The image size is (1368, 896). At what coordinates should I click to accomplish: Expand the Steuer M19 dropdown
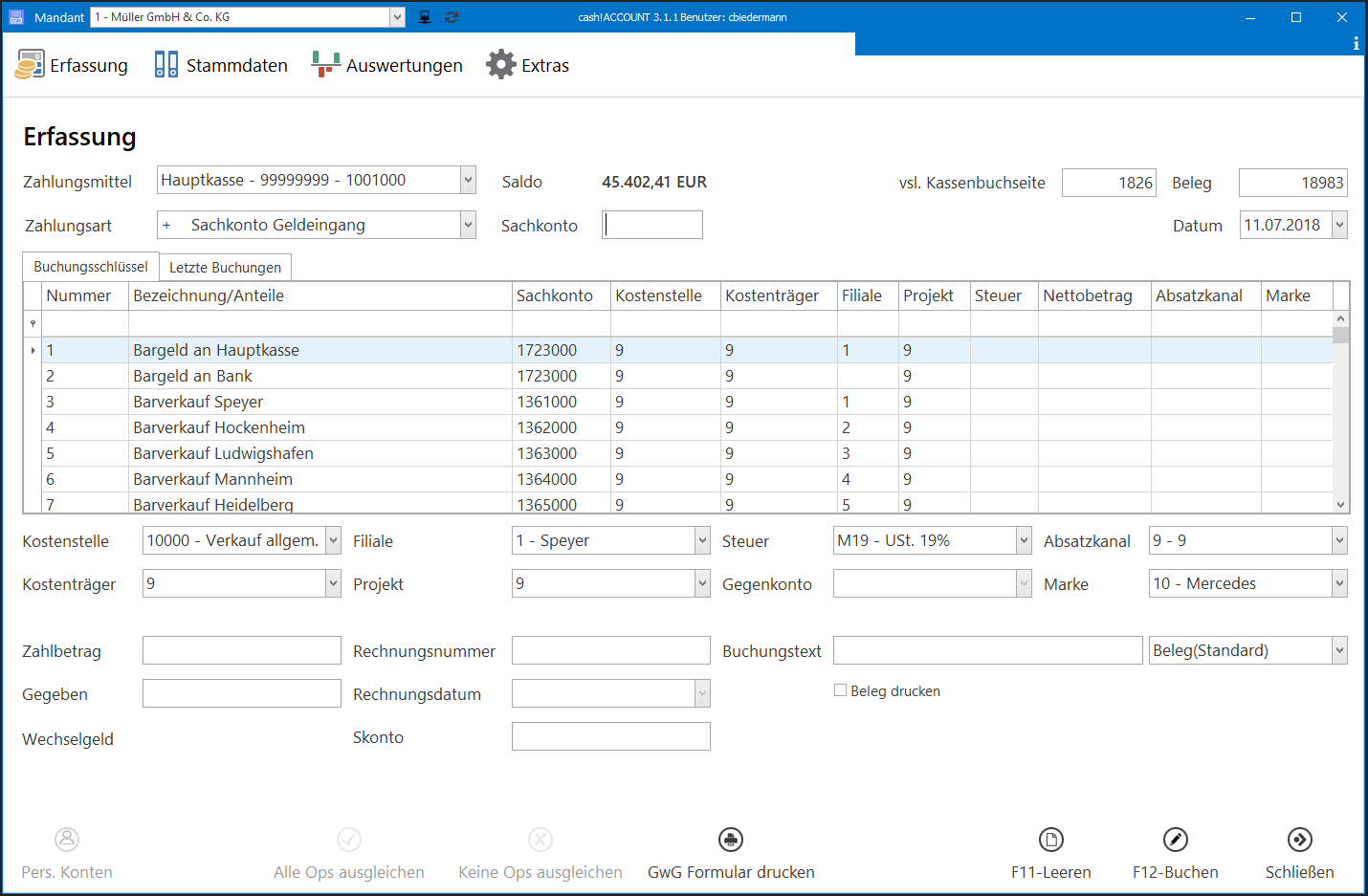click(1024, 540)
